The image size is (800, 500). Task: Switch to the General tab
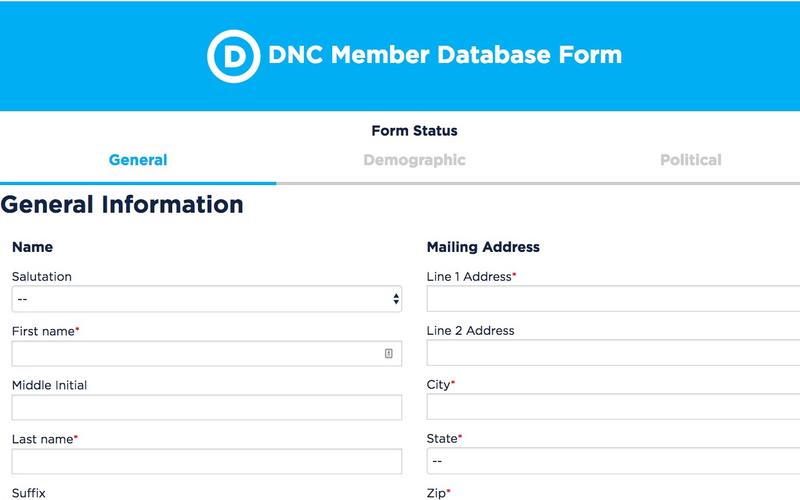pos(138,160)
